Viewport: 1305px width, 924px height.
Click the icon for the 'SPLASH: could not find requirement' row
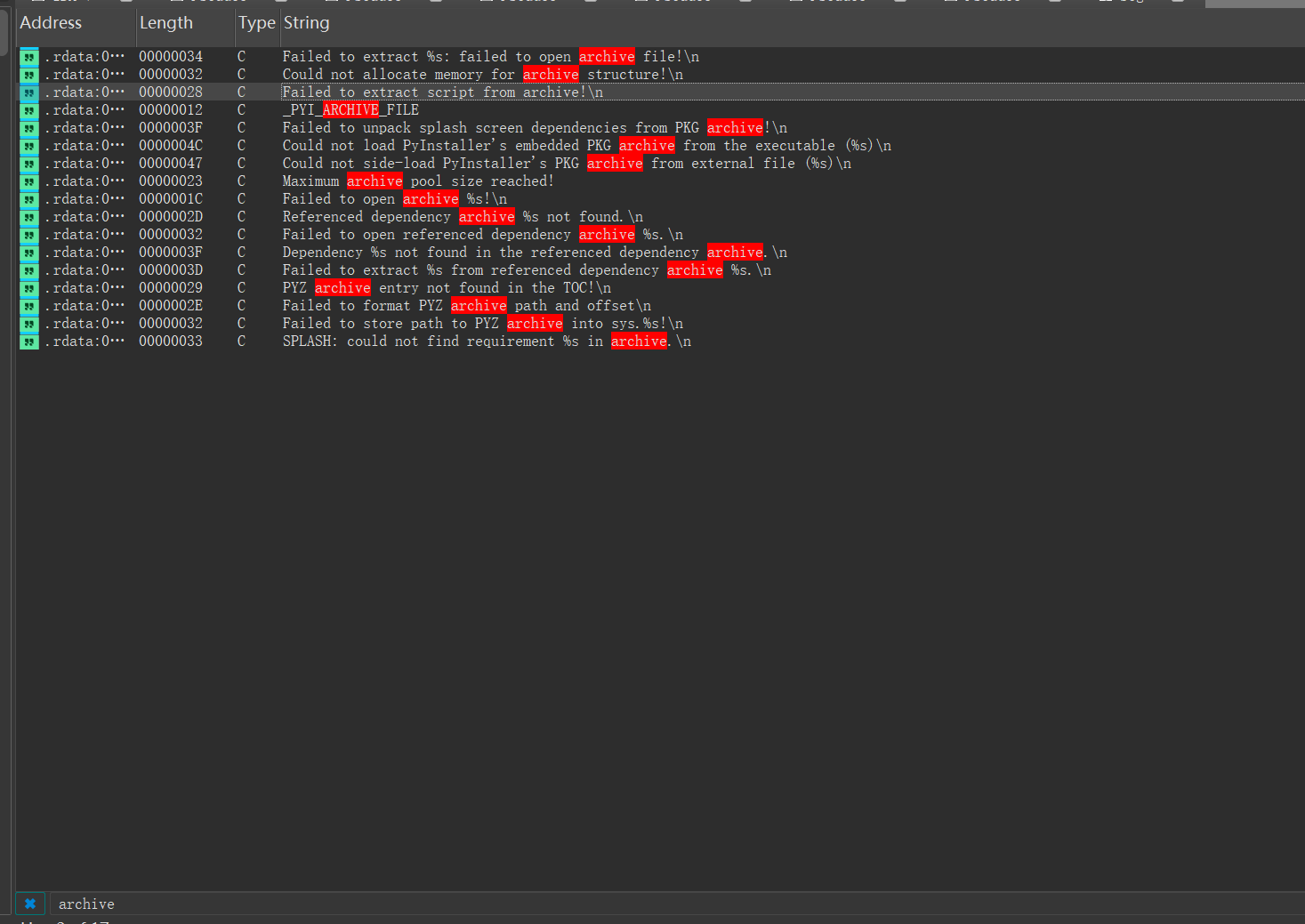[29, 341]
